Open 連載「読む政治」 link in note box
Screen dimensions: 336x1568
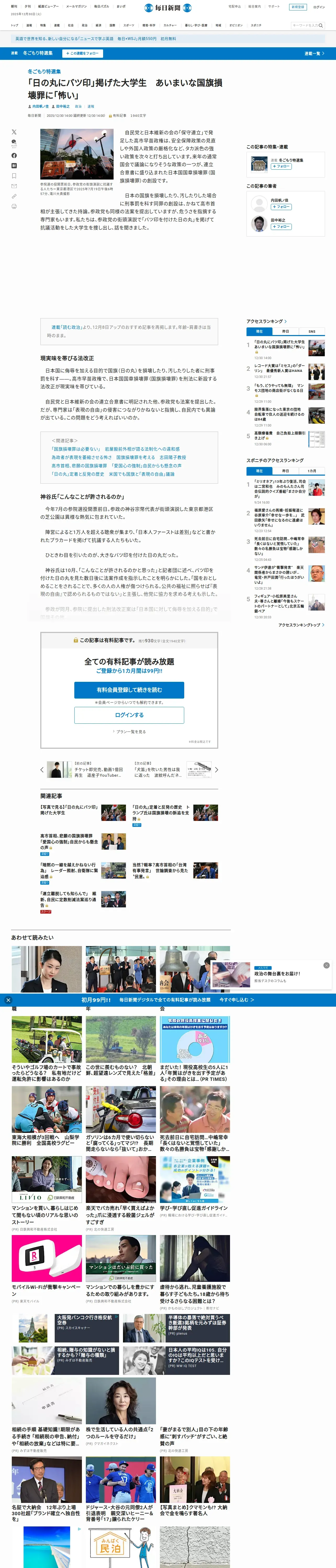click(66, 327)
